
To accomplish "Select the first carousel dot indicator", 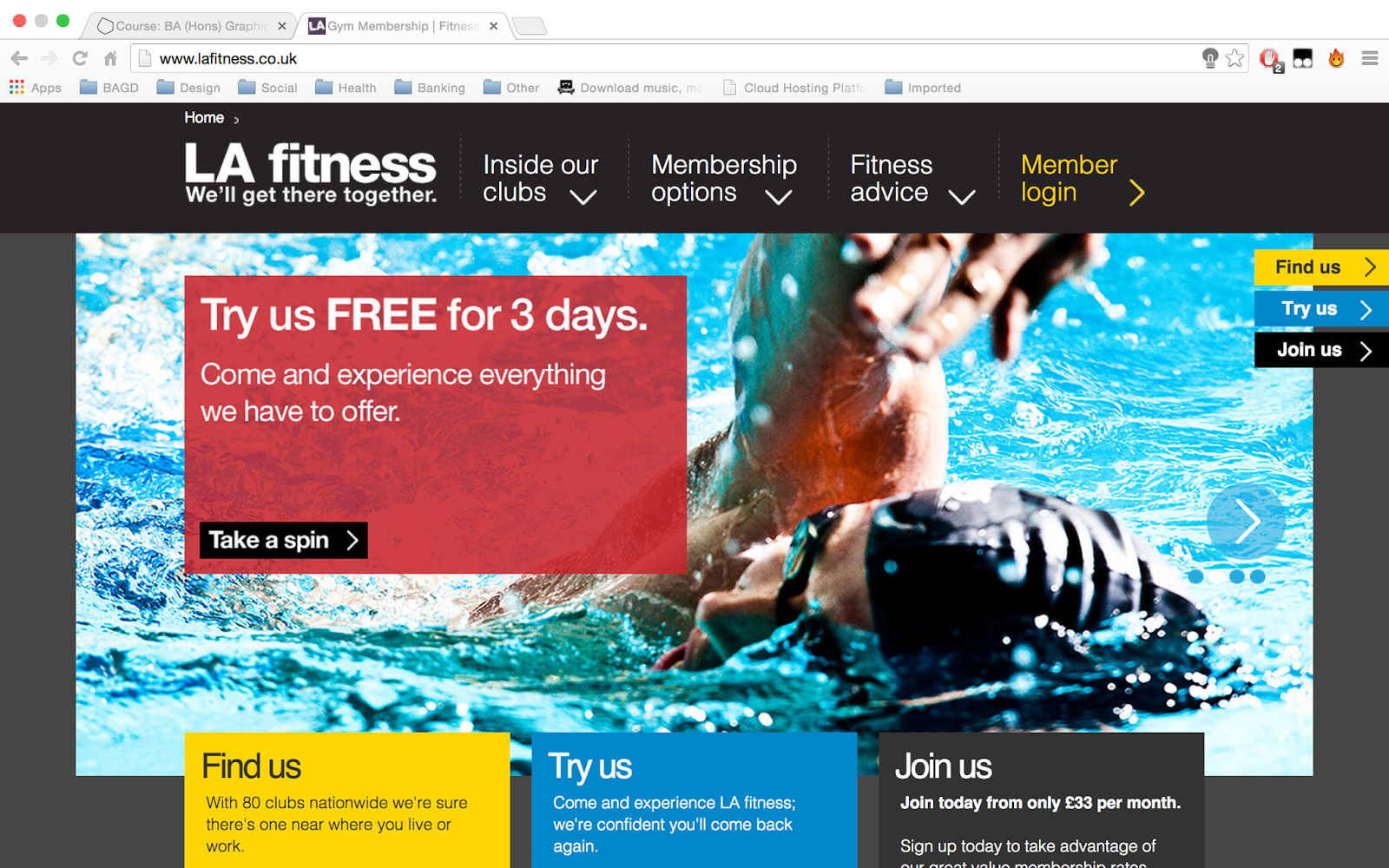I will 1195,576.
